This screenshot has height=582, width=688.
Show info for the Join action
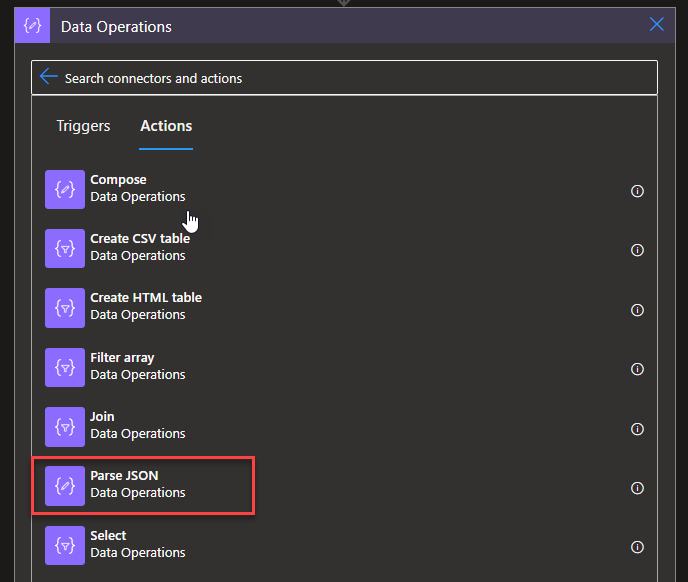tap(637, 429)
